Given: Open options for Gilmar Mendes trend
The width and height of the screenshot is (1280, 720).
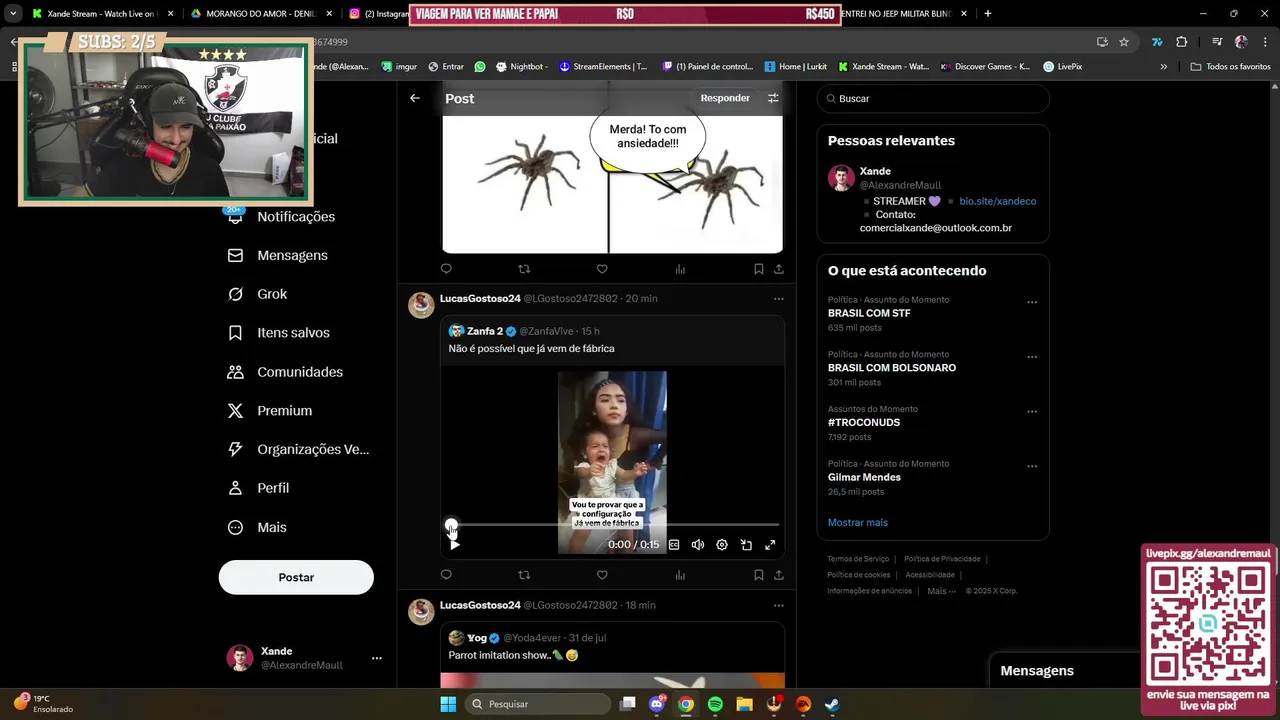Looking at the screenshot, I should tap(1032, 466).
